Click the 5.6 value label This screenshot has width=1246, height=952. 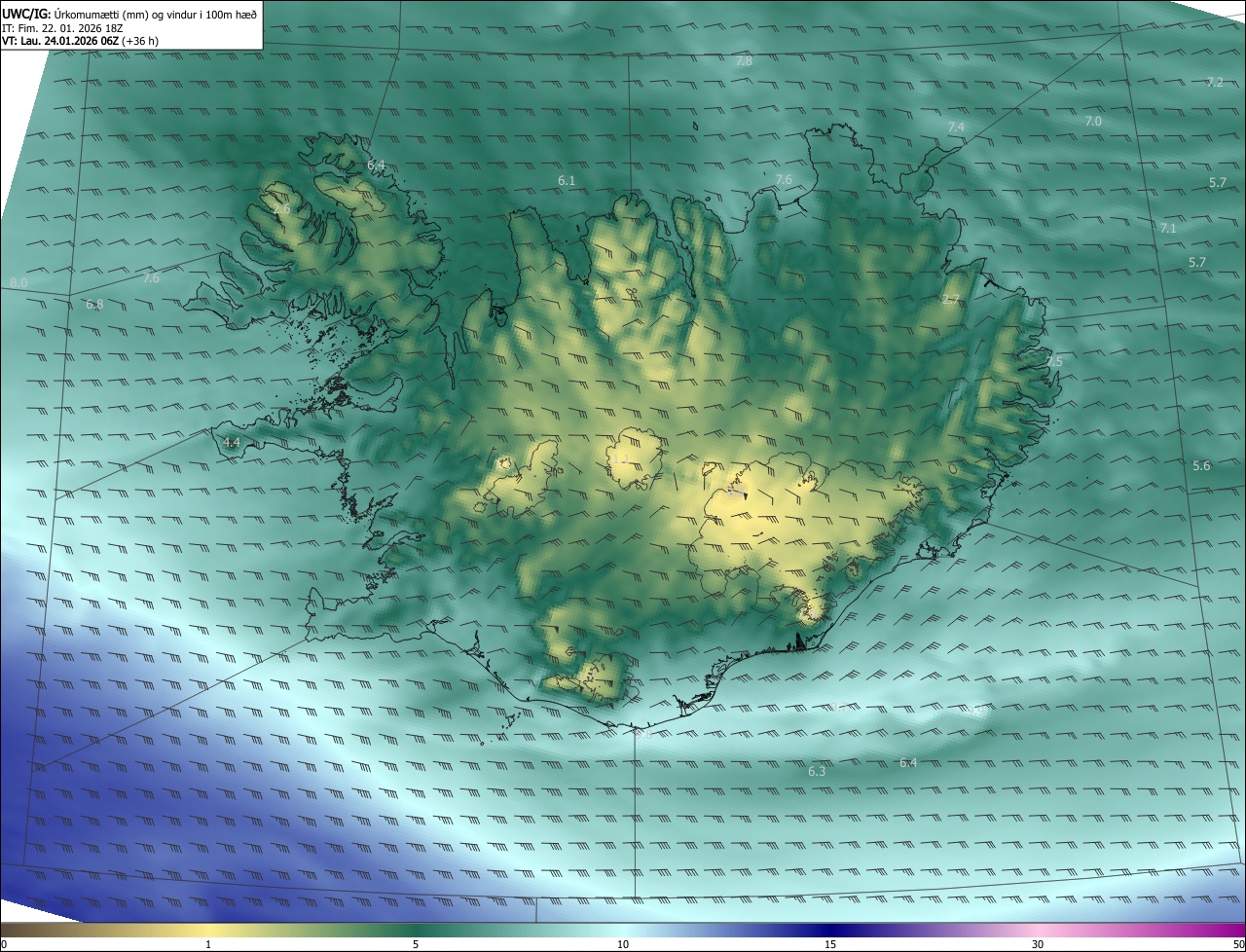(1201, 466)
